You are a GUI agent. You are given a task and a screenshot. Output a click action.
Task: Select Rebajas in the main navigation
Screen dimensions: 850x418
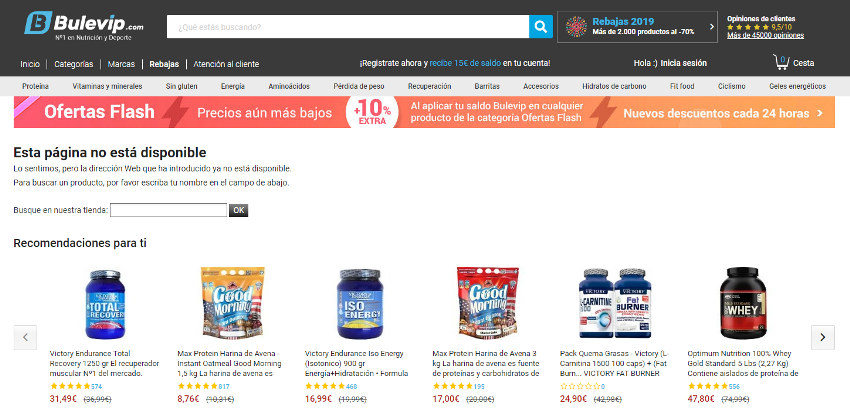tap(164, 64)
